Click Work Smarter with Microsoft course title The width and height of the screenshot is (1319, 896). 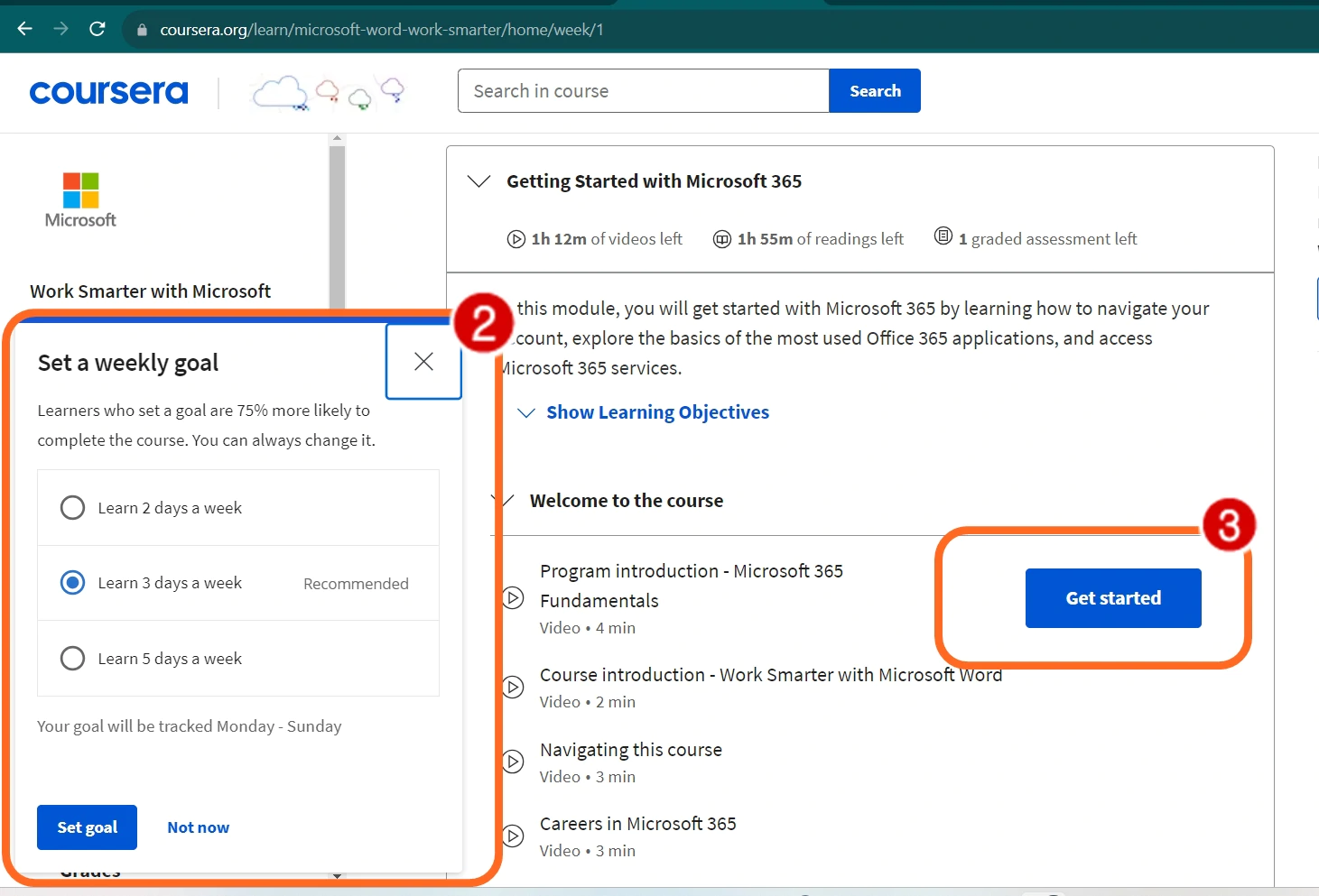coord(151,291)
